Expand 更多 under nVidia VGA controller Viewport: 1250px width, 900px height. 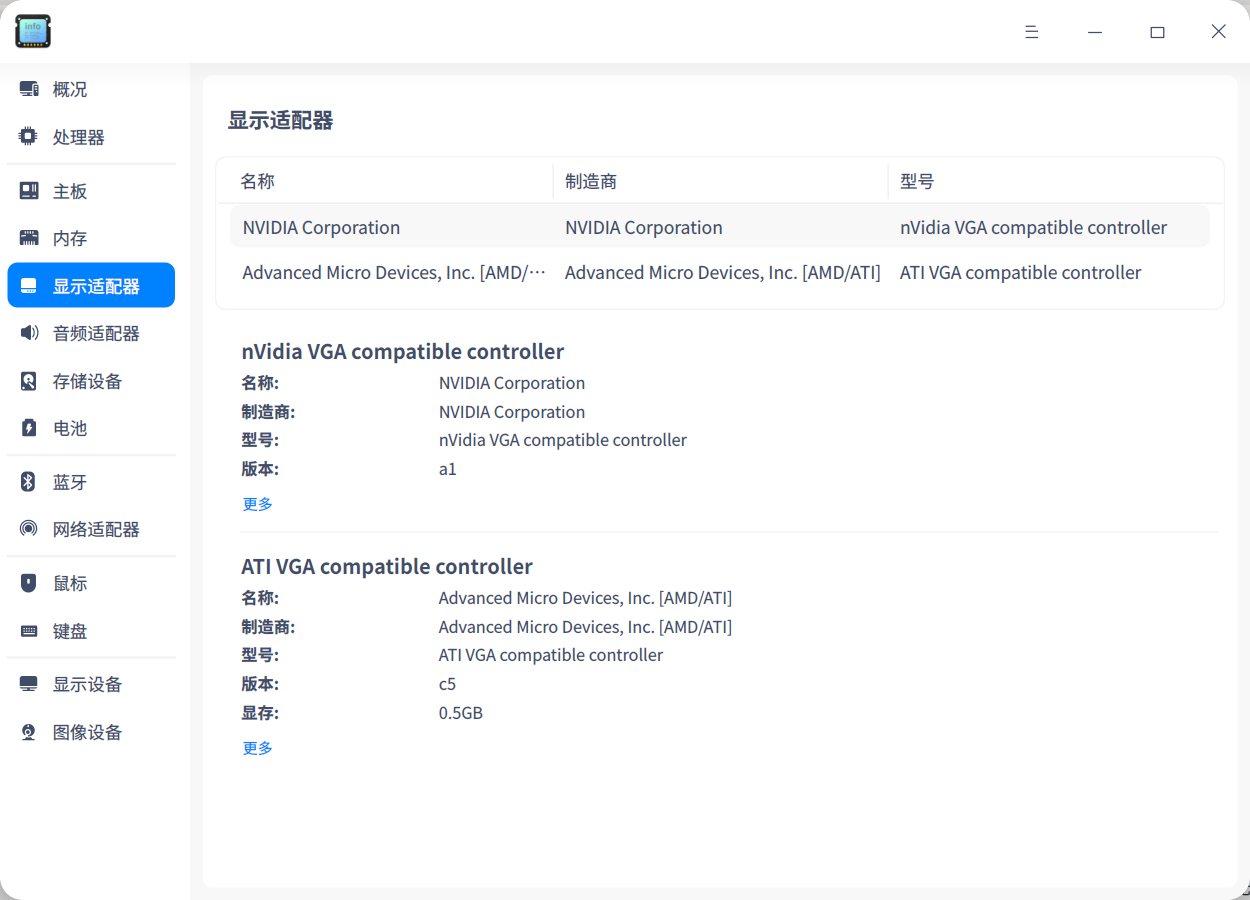[x=258, y=504]
